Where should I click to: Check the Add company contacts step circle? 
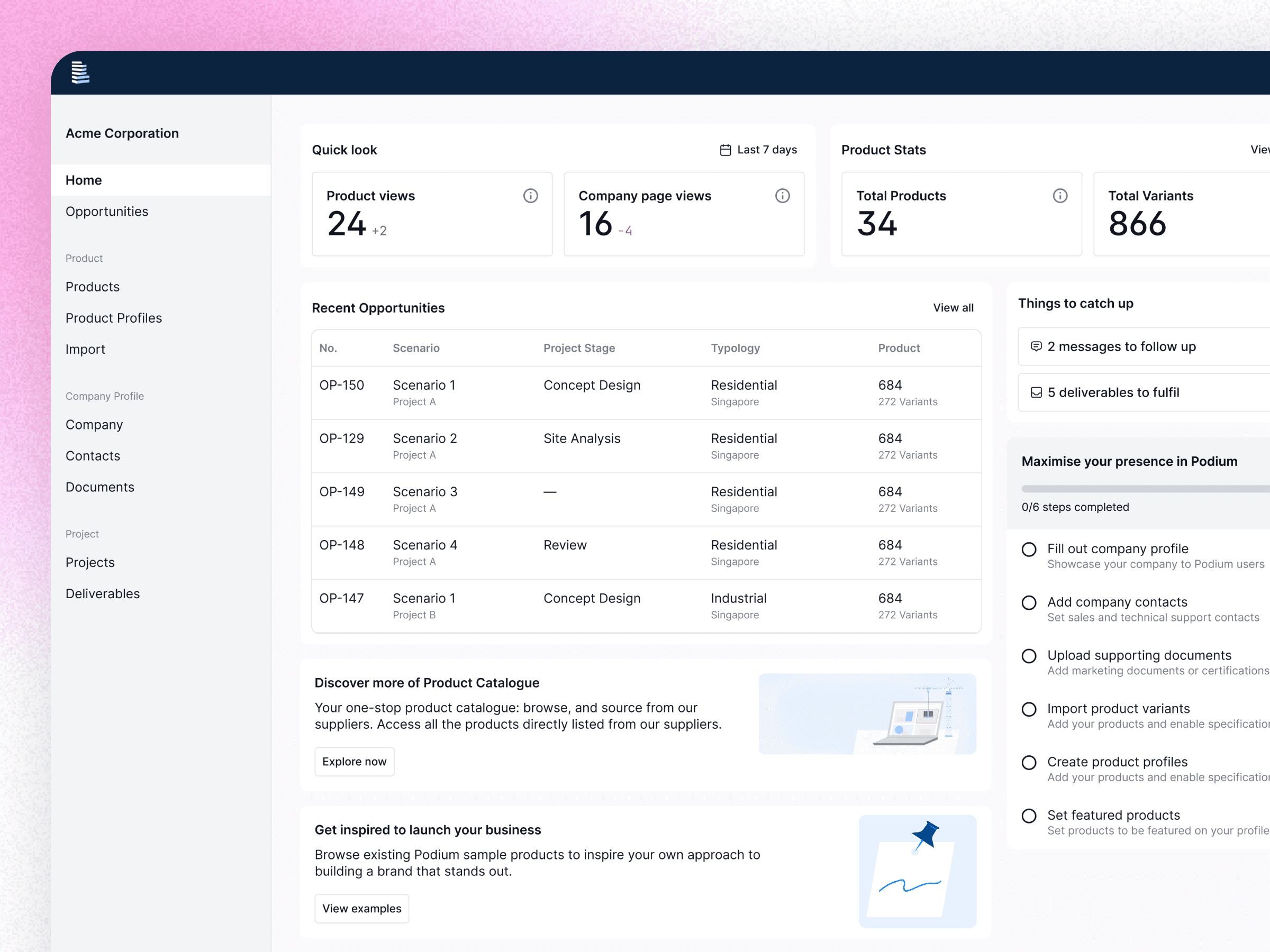(x=1028, y=602)
